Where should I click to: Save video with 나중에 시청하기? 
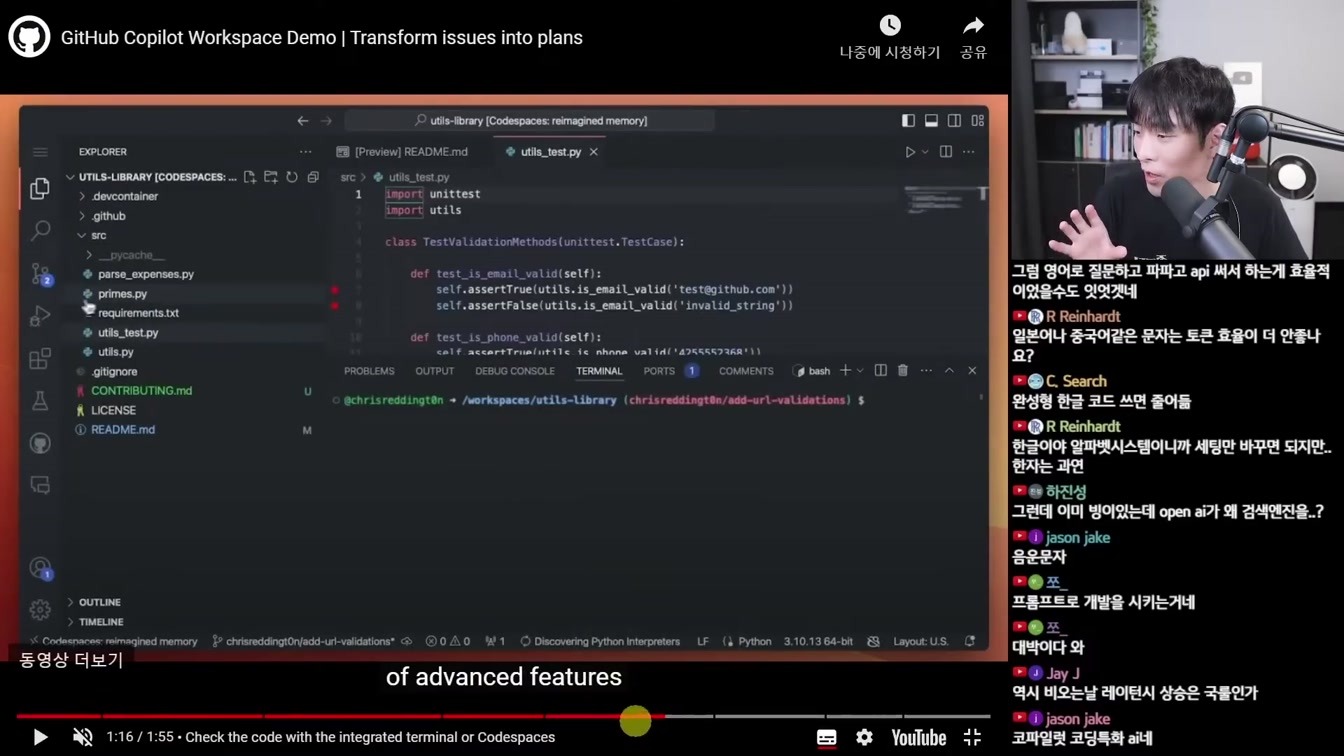pos(890,38)
